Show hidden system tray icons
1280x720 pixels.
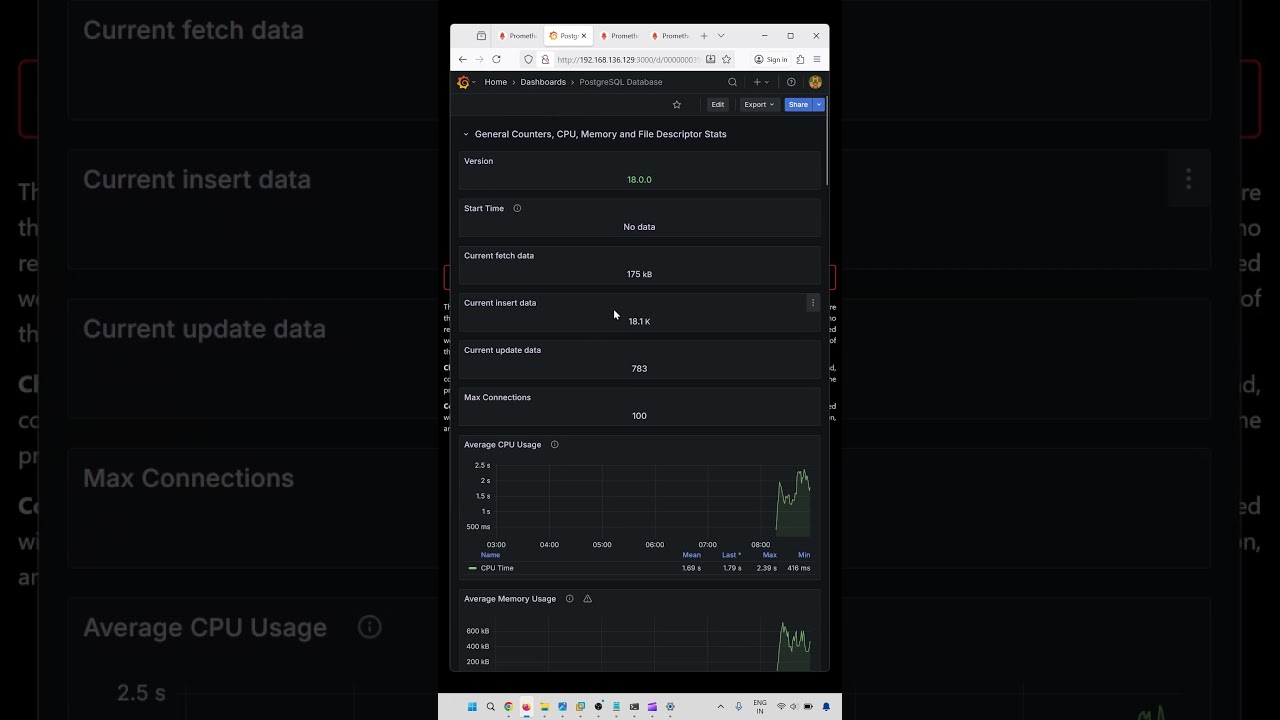coord(720,707)
